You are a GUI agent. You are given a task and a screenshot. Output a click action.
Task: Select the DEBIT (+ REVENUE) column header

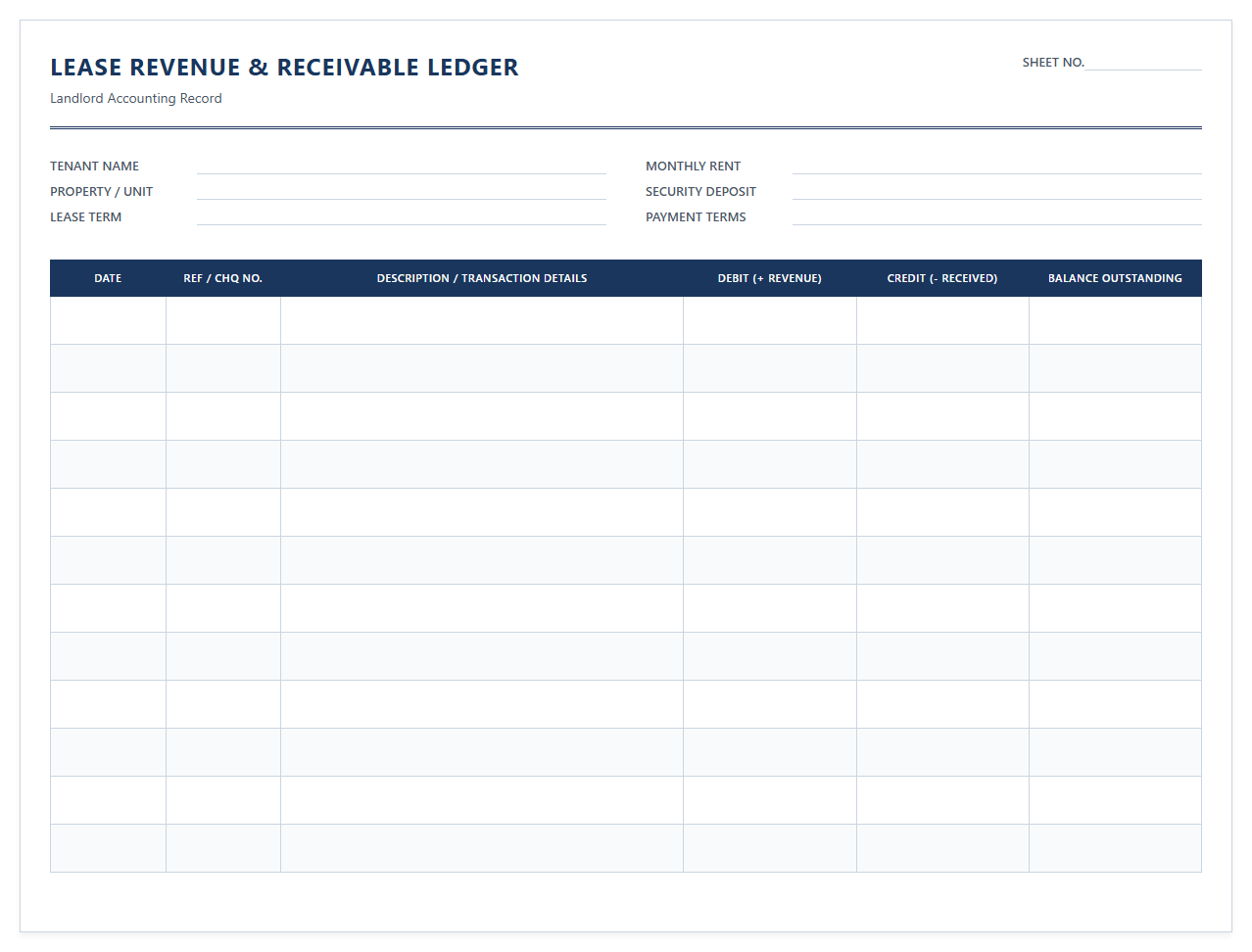coord(770,278)
